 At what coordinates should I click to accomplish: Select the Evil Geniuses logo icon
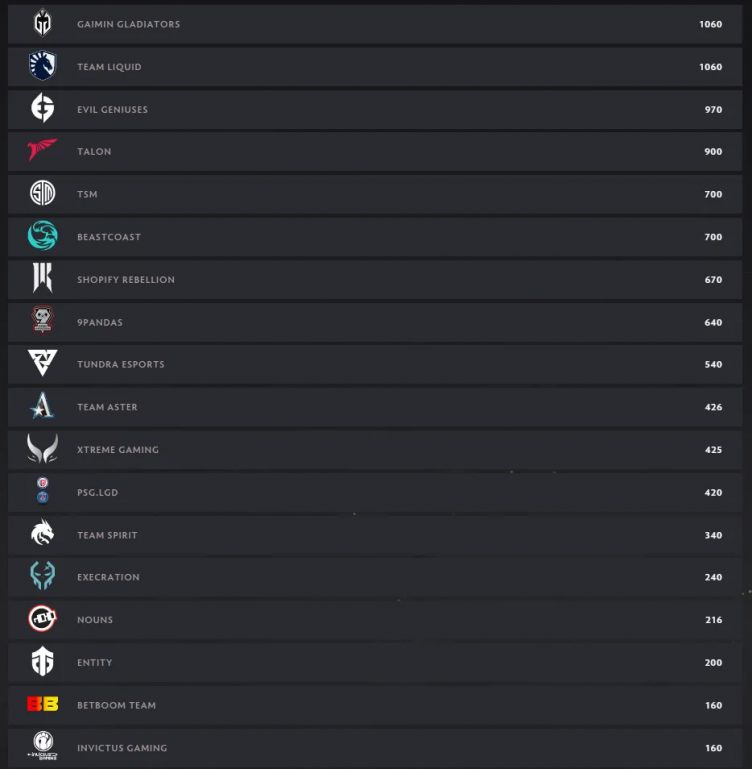point(42,109)
